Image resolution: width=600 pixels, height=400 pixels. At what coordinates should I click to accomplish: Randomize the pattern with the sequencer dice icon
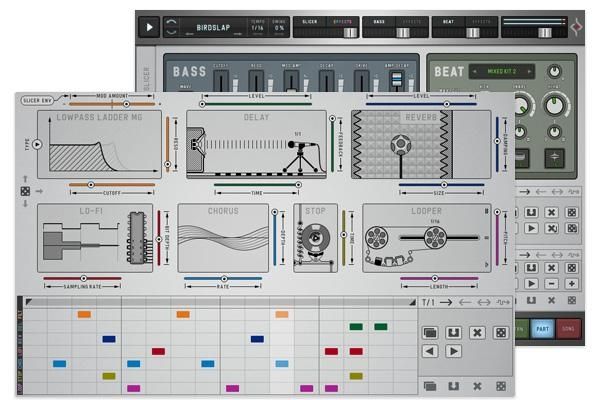pos(500,332)
